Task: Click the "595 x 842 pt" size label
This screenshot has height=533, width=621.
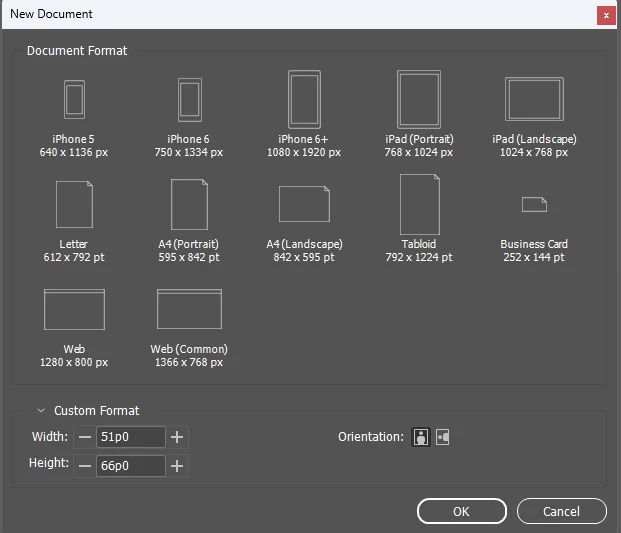Action: coord(189,257)
